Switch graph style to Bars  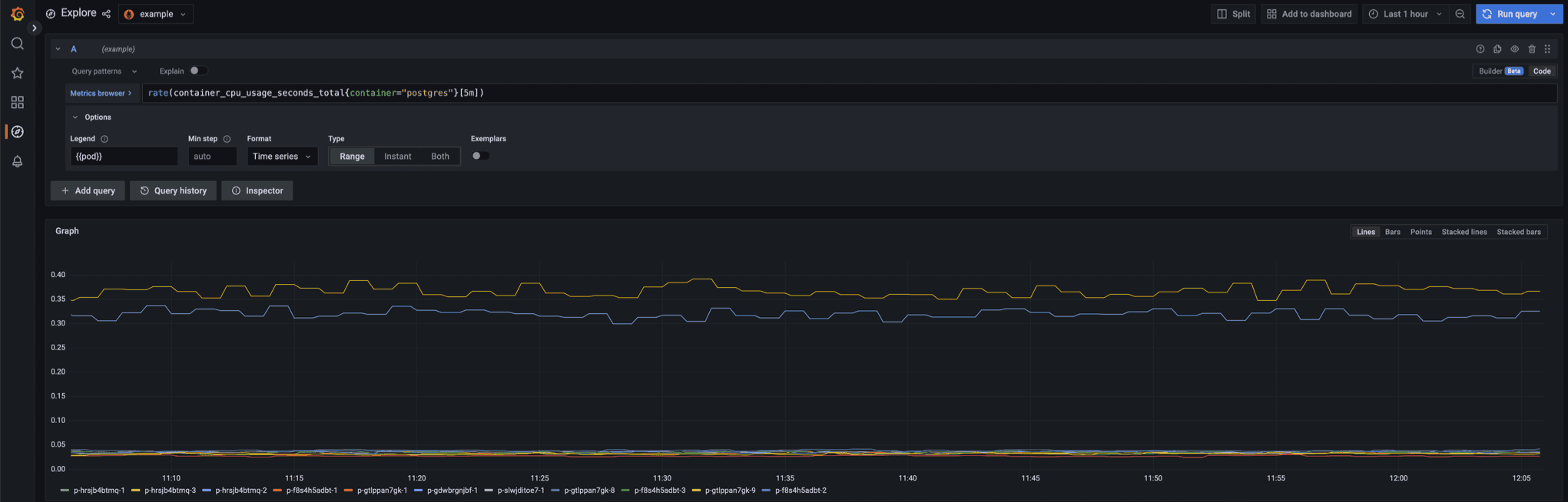pos(1392,232)
